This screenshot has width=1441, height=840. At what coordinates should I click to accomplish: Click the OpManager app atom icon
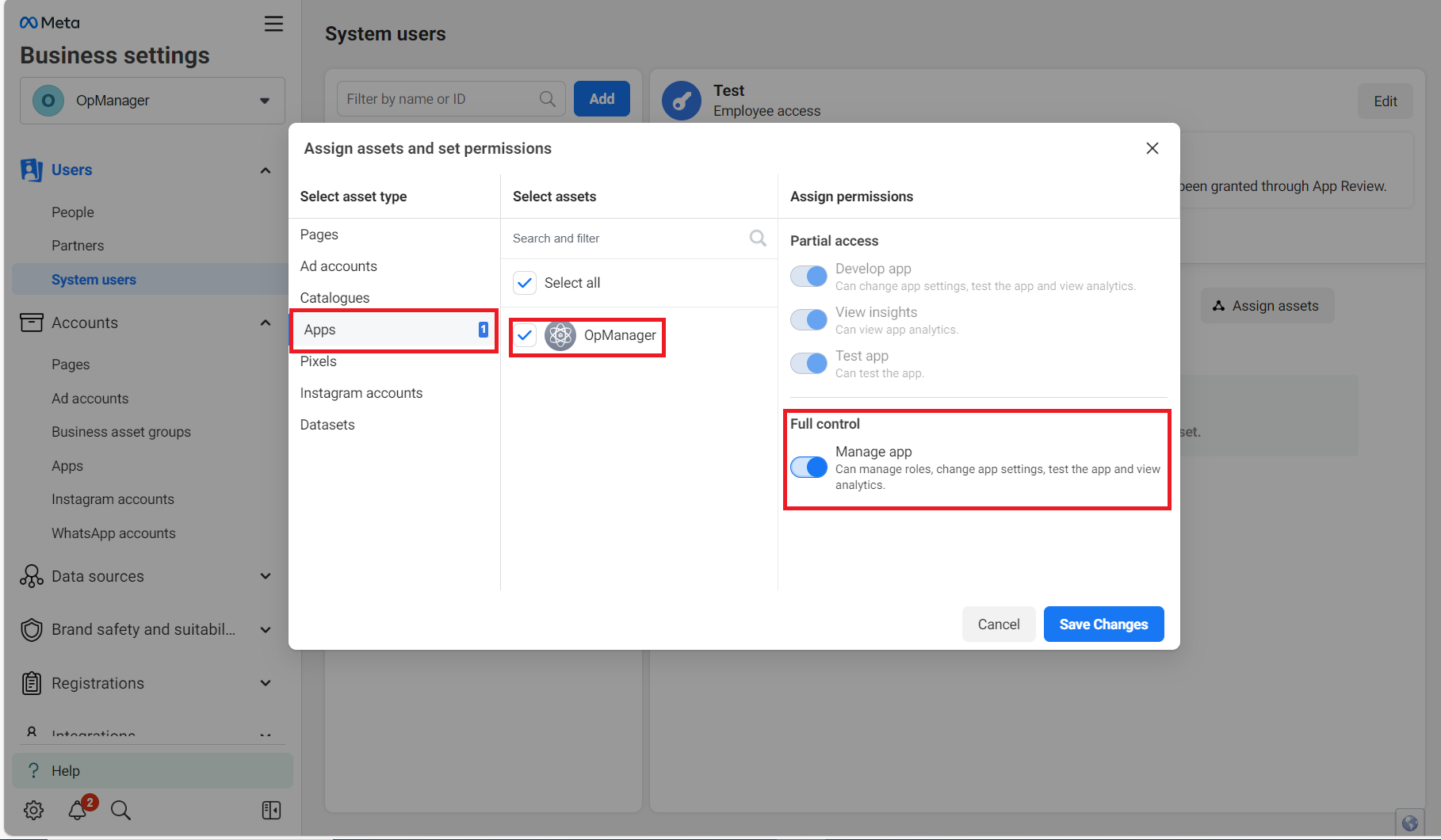[560, 336]
